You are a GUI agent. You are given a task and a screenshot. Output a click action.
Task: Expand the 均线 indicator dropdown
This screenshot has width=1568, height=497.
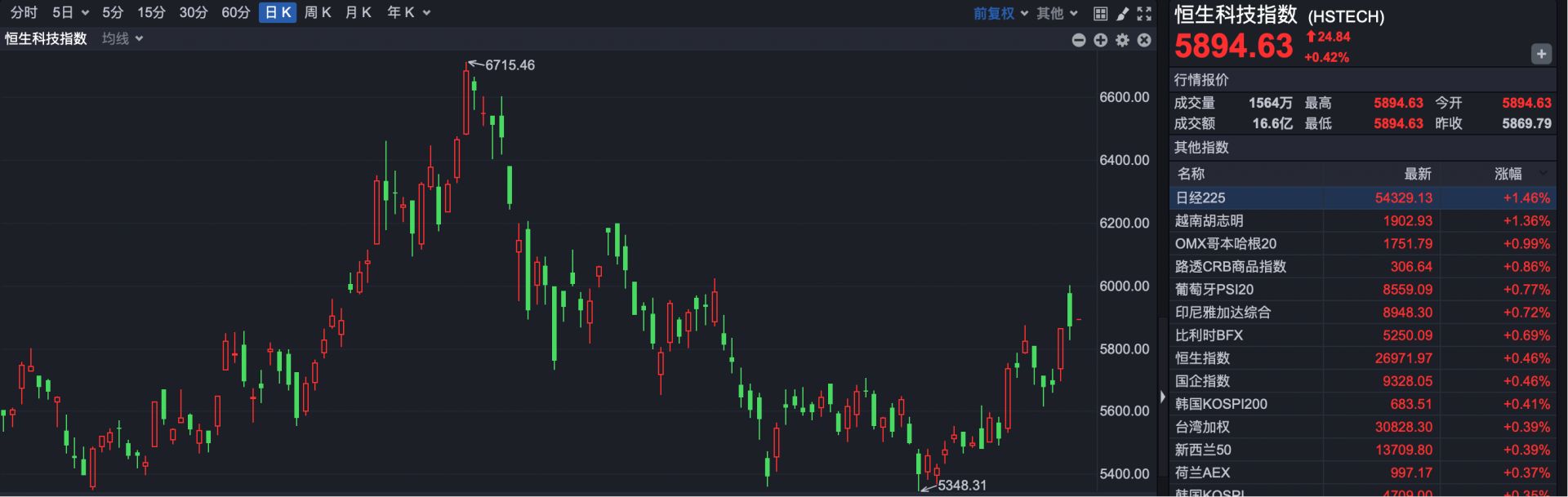122,38
